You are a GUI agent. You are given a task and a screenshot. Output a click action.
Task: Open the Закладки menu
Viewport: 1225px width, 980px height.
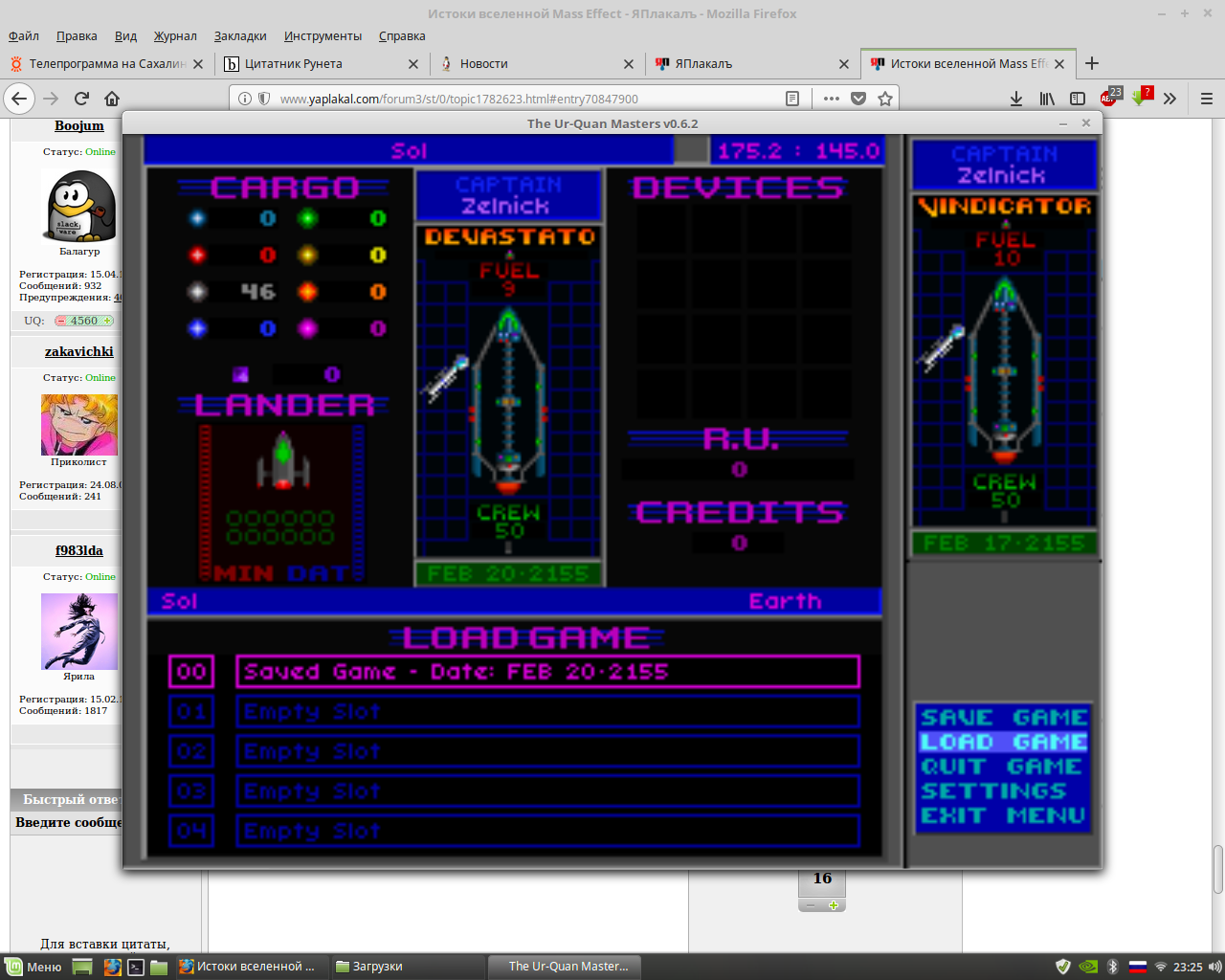pyautogui.click(x=240, y=35)
